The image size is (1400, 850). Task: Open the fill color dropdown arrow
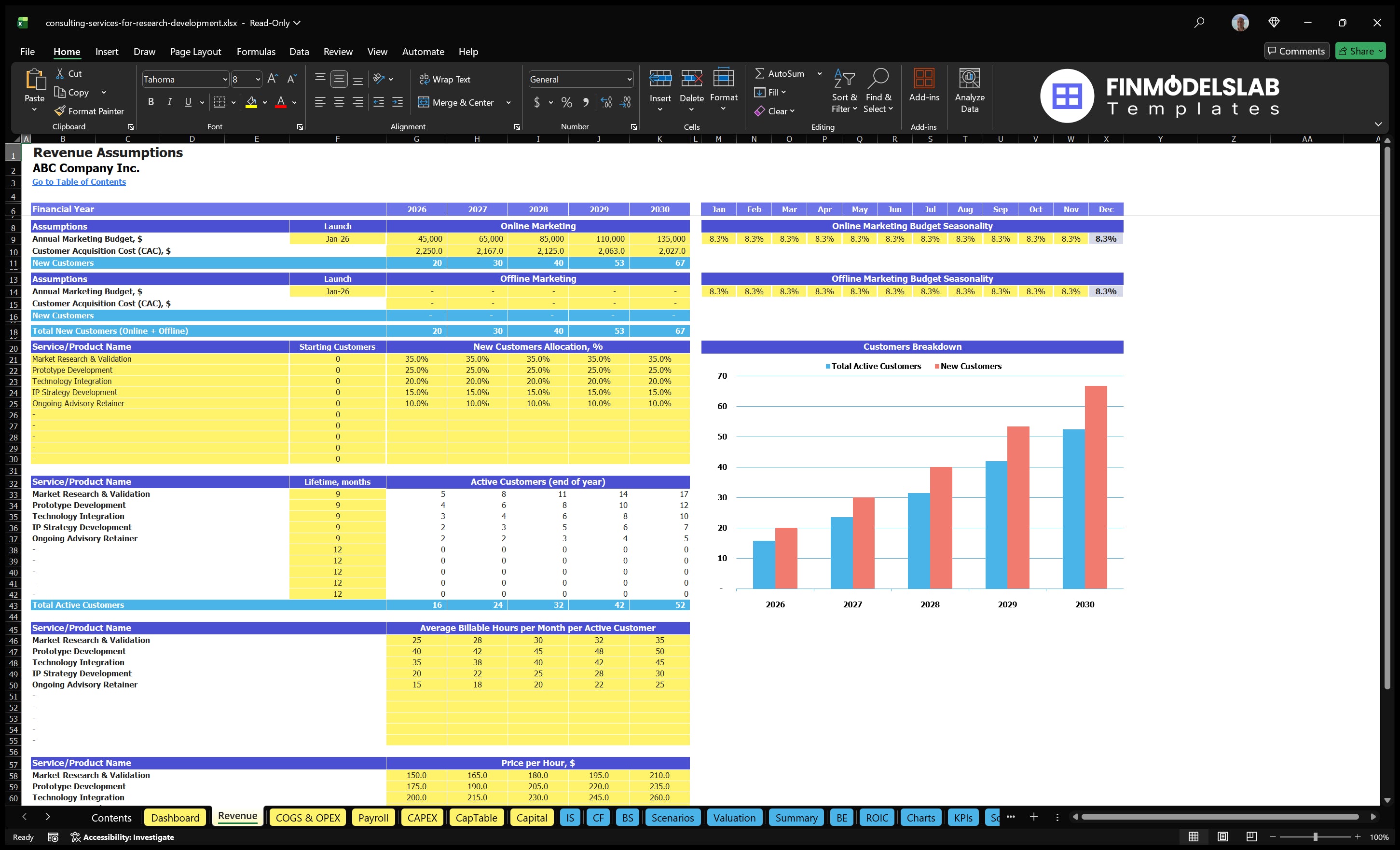point(265,103)
